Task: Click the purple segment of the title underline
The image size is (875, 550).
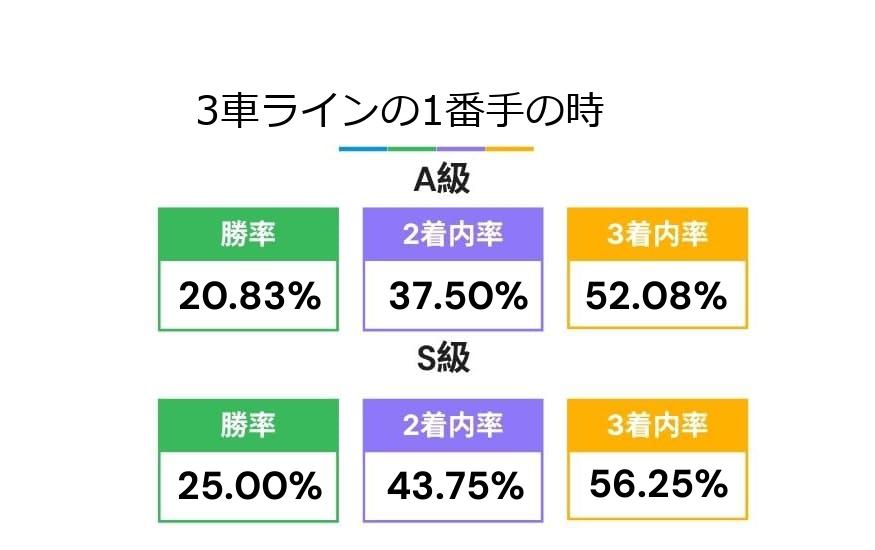Action: pyautogui.click(x=461, y=149)
